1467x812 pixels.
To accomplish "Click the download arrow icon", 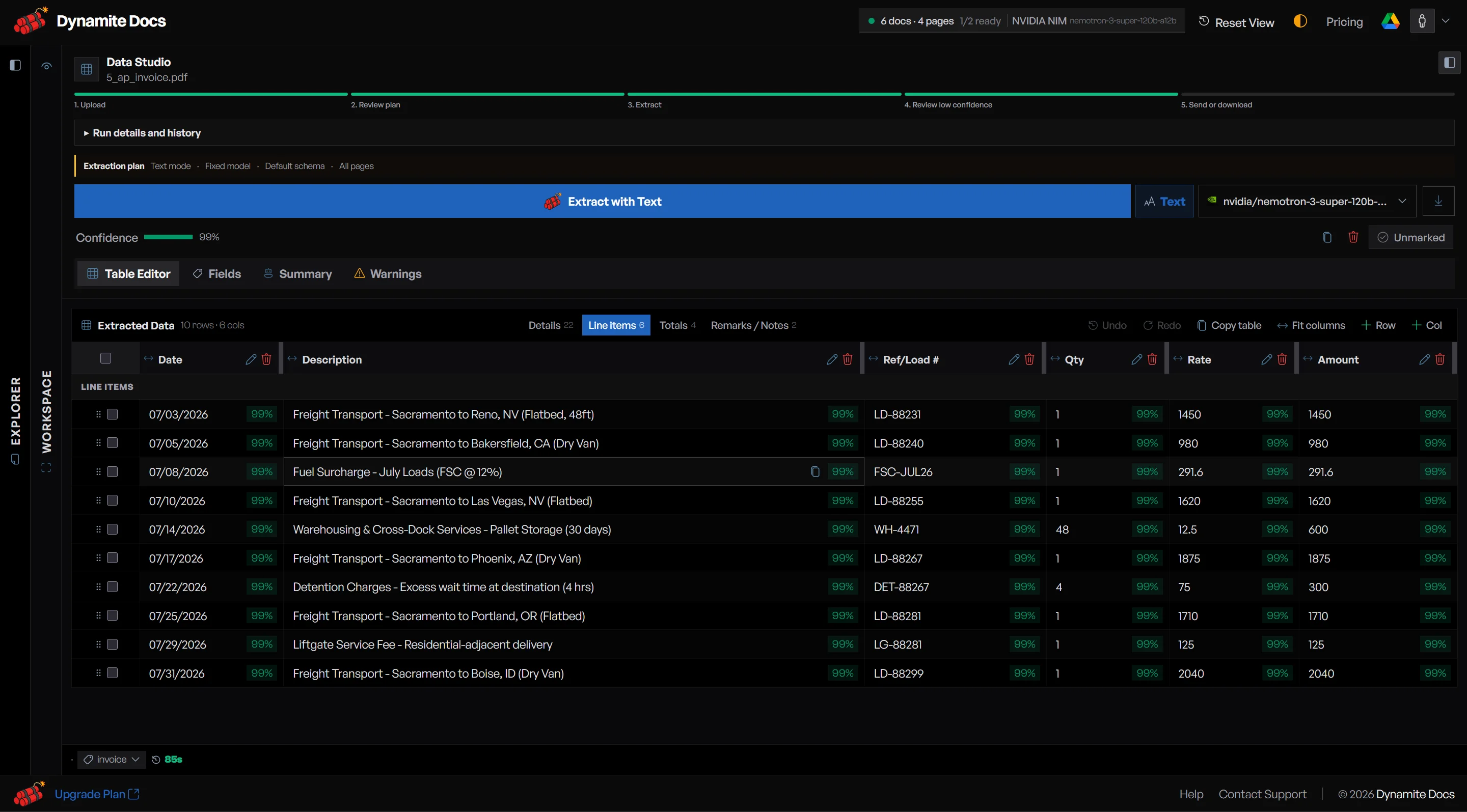I will tap(1438, 201).
